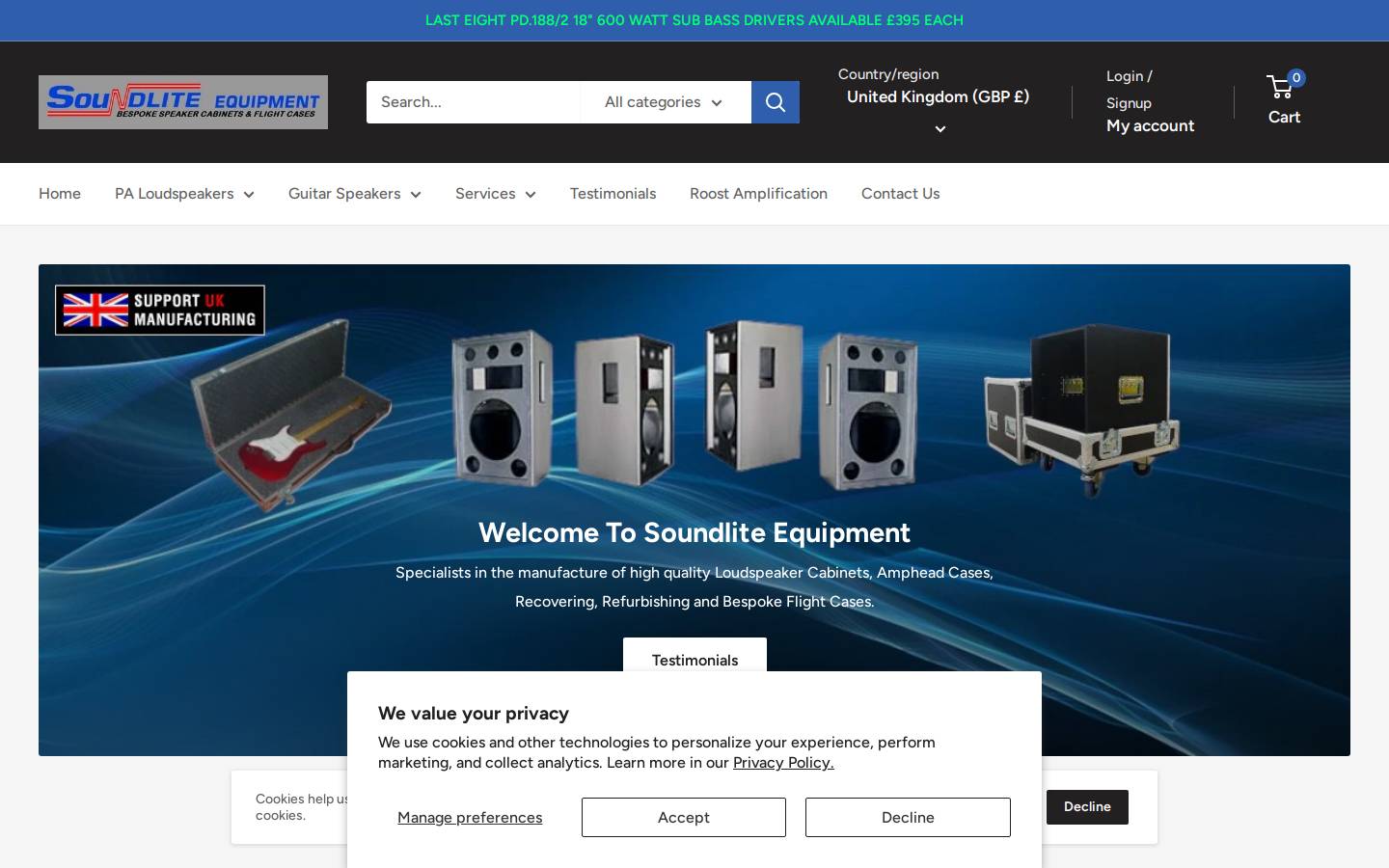Click the white Decline button in privacy dialog
This screenshot has height=868, width=1389.
point(908,817)
